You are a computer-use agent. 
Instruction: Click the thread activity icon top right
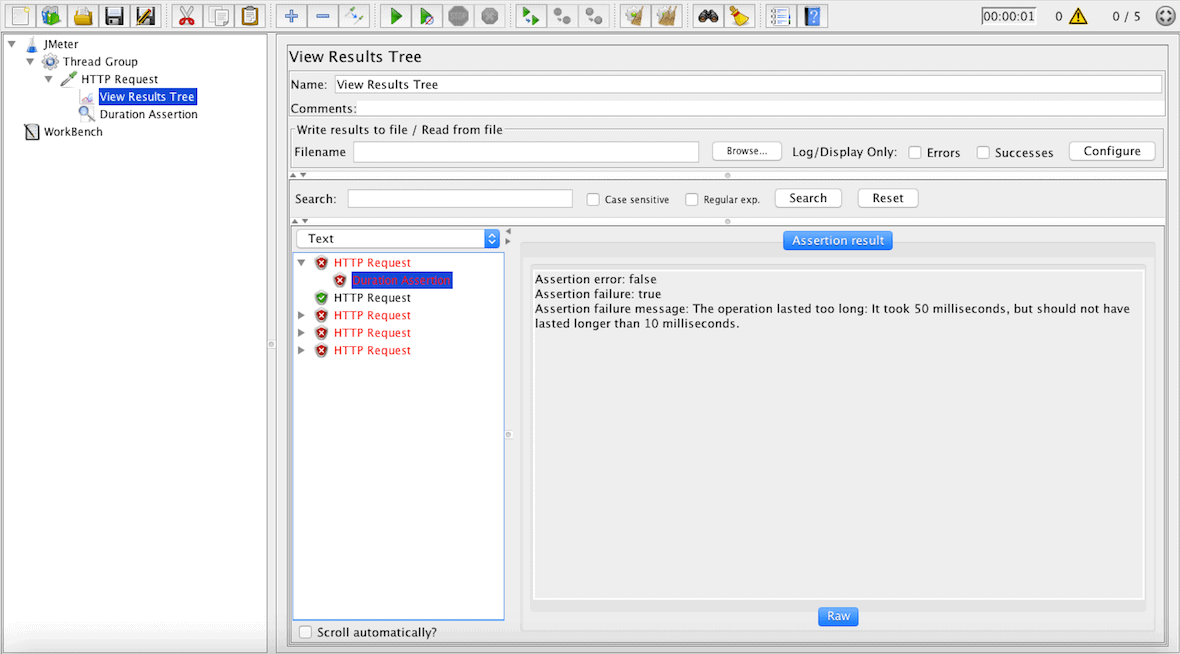click(x=1165, y=16)
